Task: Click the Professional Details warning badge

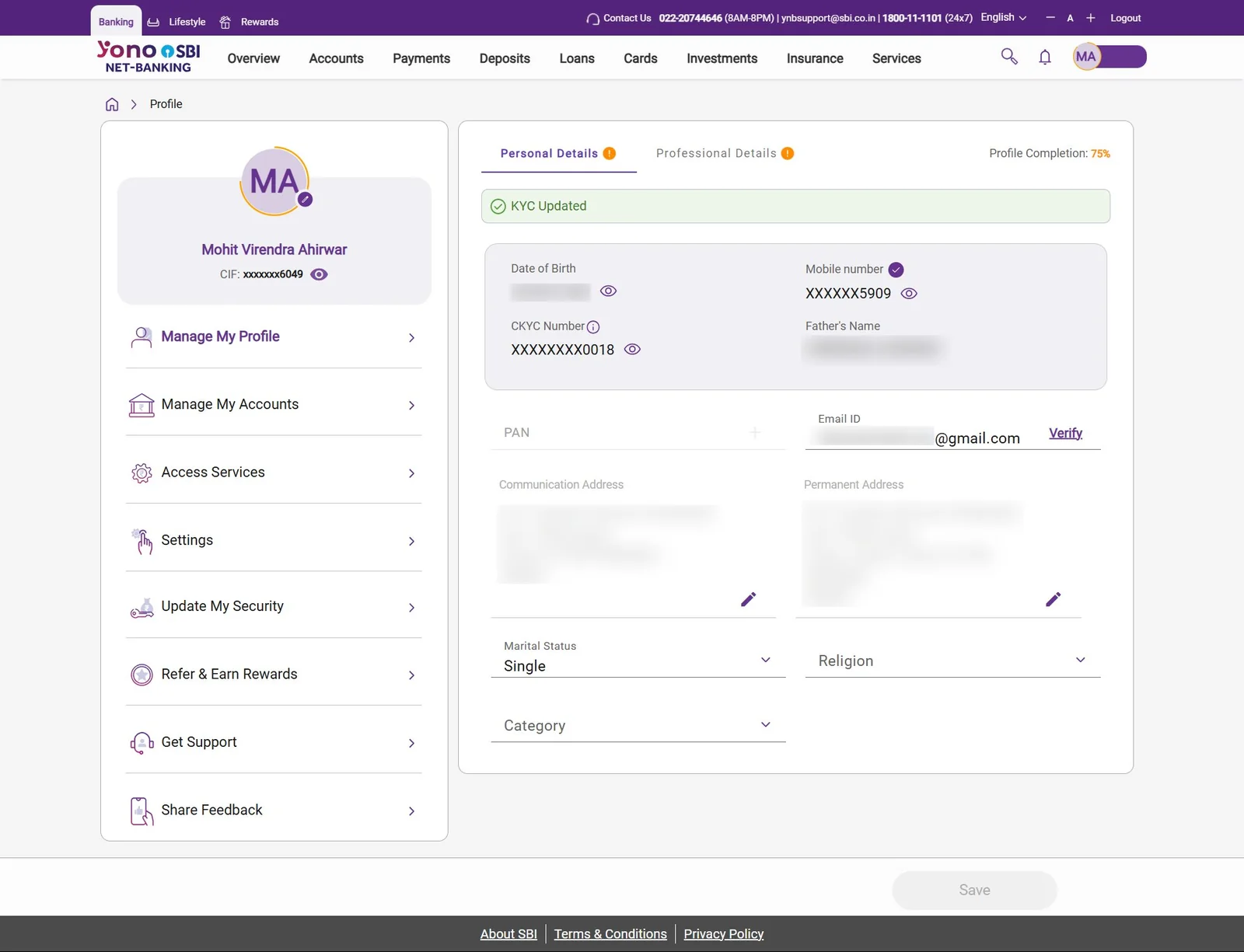Action: (x=788, y=153)
